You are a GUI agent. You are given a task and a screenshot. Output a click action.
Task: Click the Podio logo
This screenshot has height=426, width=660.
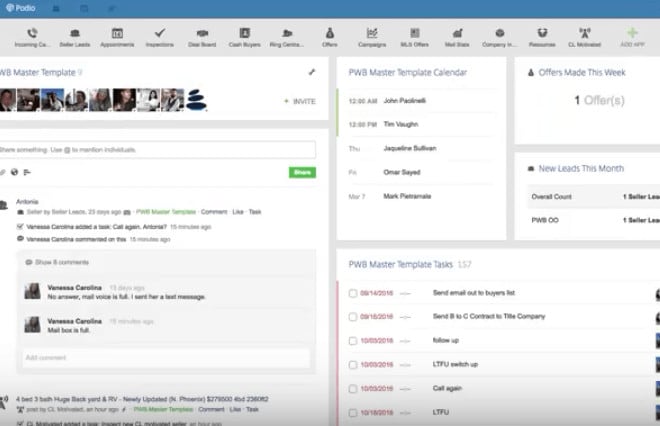(21, 8)
